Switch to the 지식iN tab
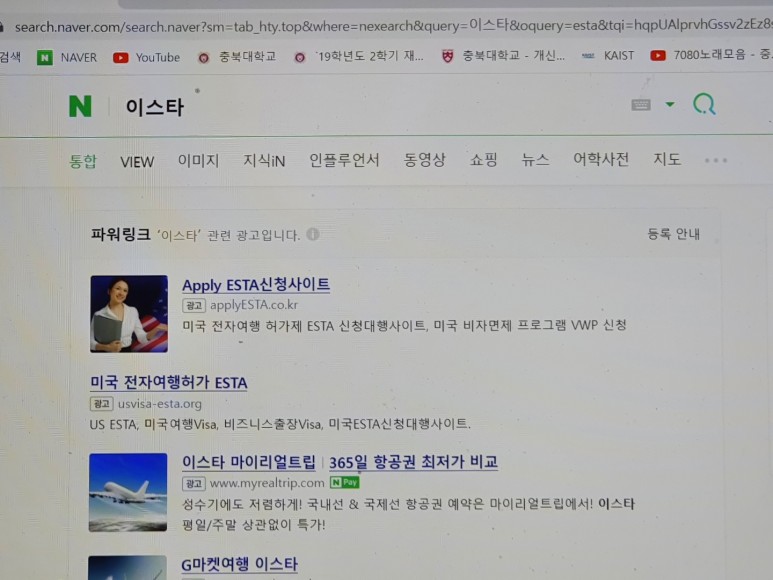The height and width of the screenshot is (580, 773). (264, 161)
